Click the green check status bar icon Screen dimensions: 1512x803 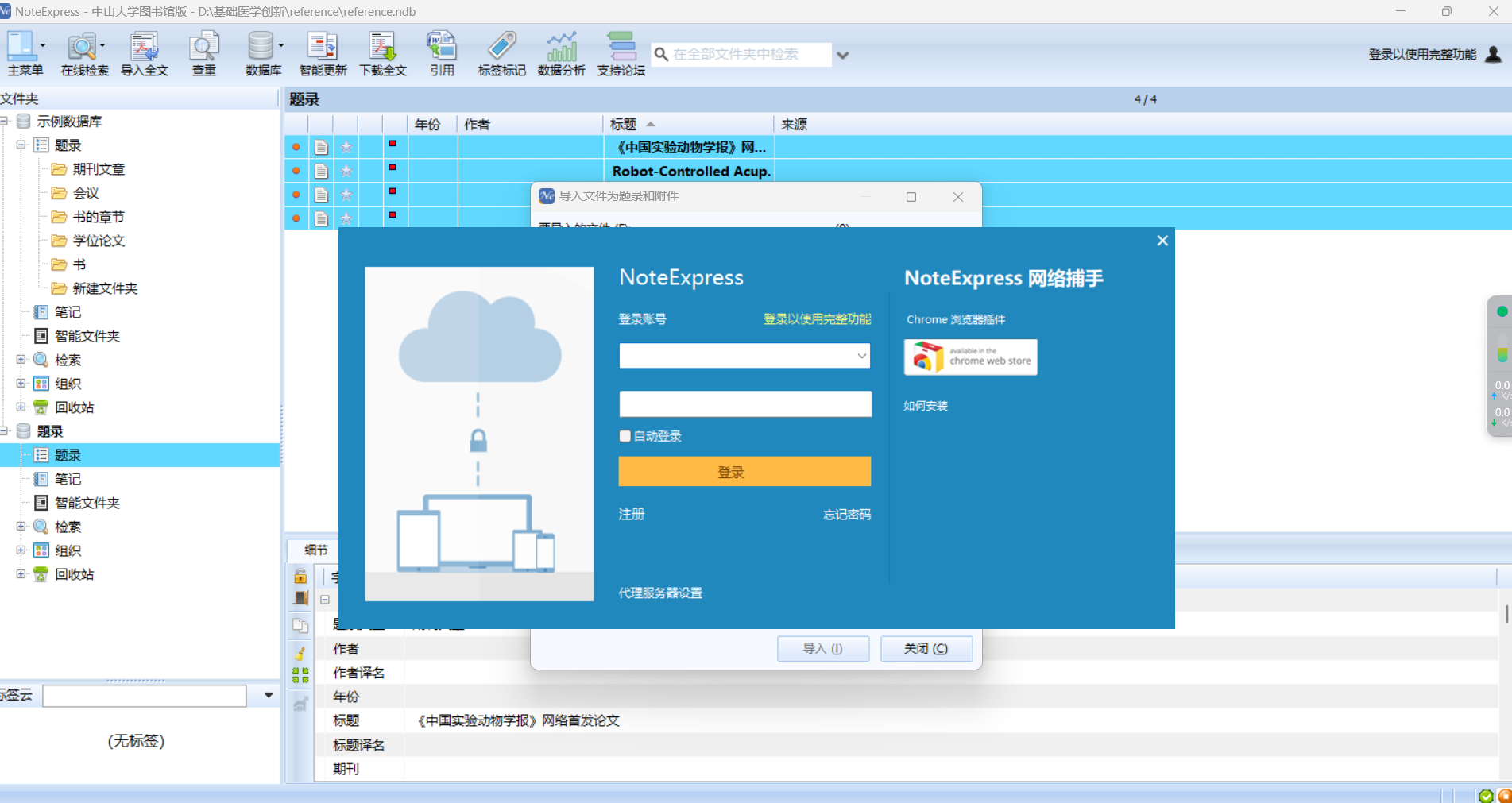click(1486, 796)
